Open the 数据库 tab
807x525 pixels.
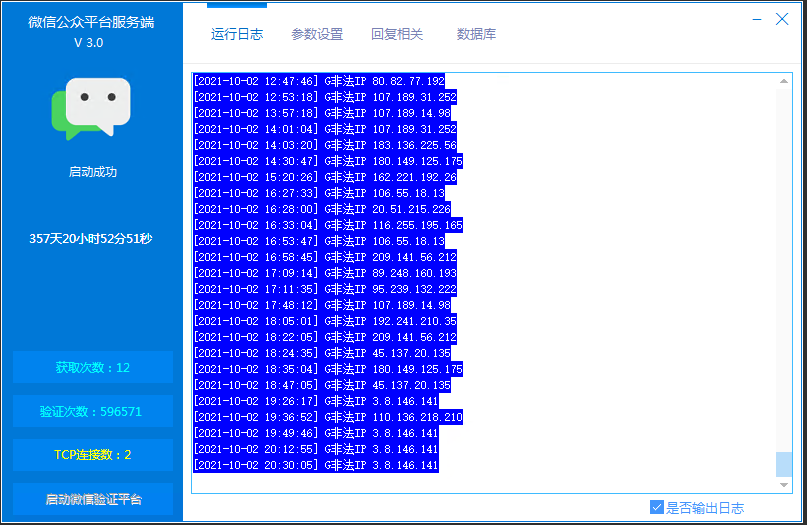476,34
